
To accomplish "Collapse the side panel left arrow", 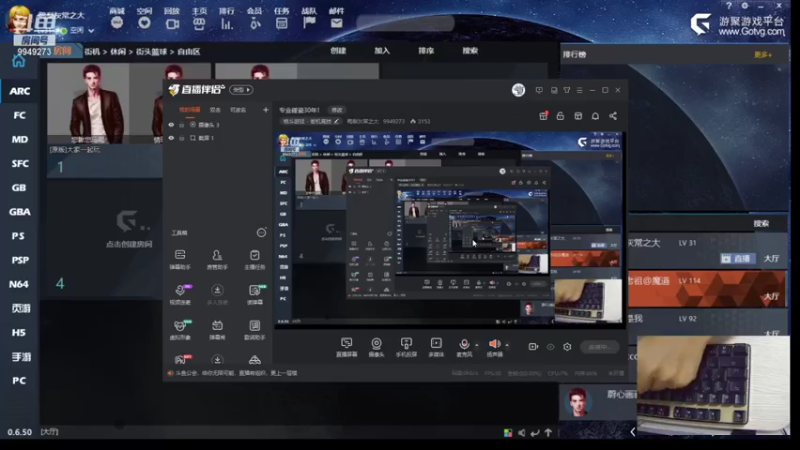I will (x=633, y=432).
